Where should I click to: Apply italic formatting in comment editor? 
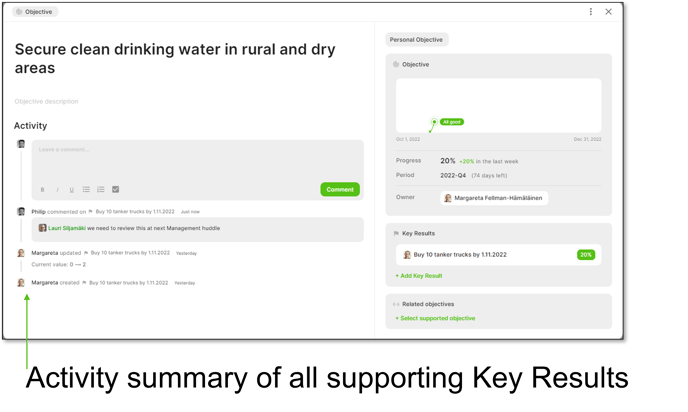[57, 190]
